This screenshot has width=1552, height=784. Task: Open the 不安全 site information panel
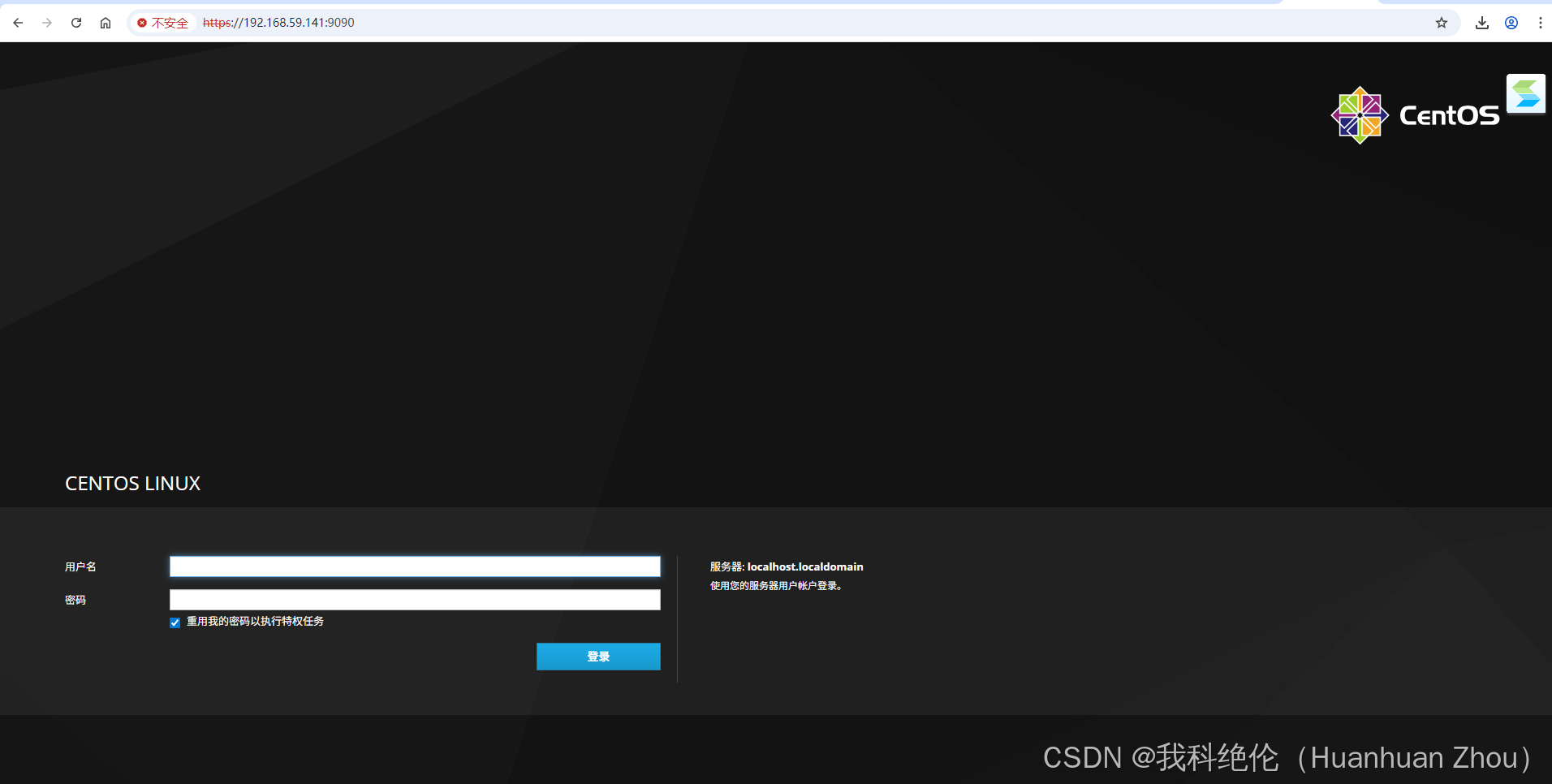[x=162, y=23]
